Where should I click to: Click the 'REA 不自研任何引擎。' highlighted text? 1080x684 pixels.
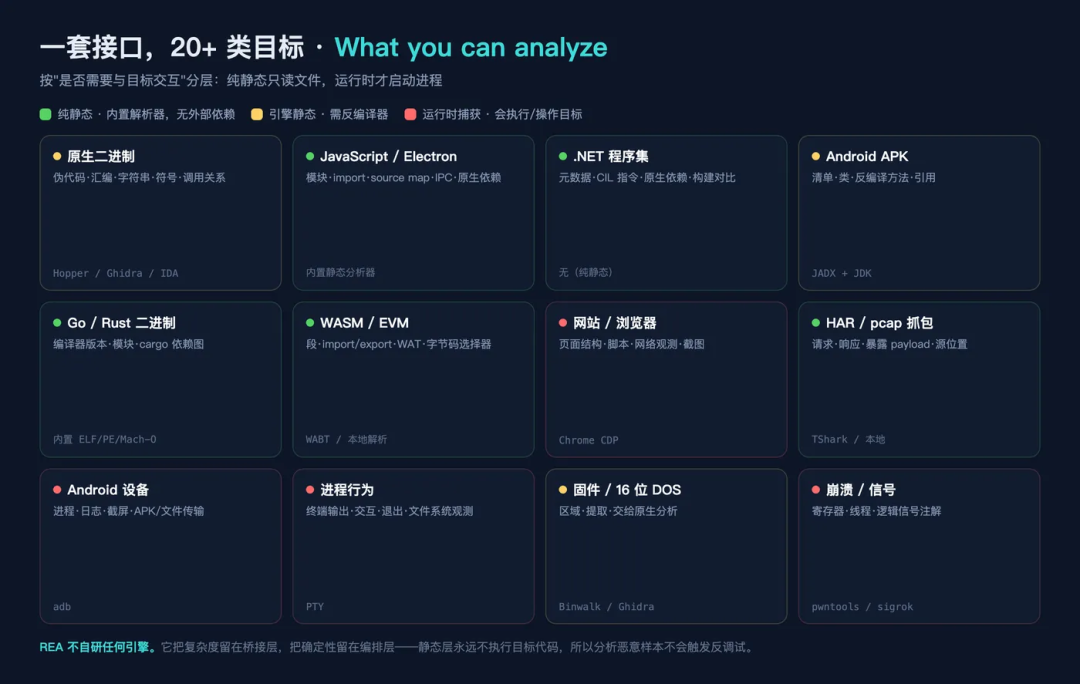[98, 647]
